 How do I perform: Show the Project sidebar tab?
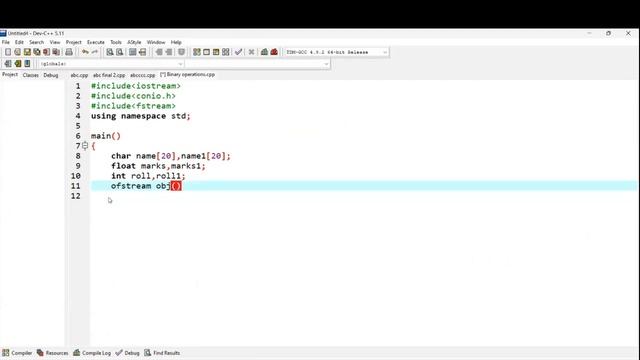point(10,75)
